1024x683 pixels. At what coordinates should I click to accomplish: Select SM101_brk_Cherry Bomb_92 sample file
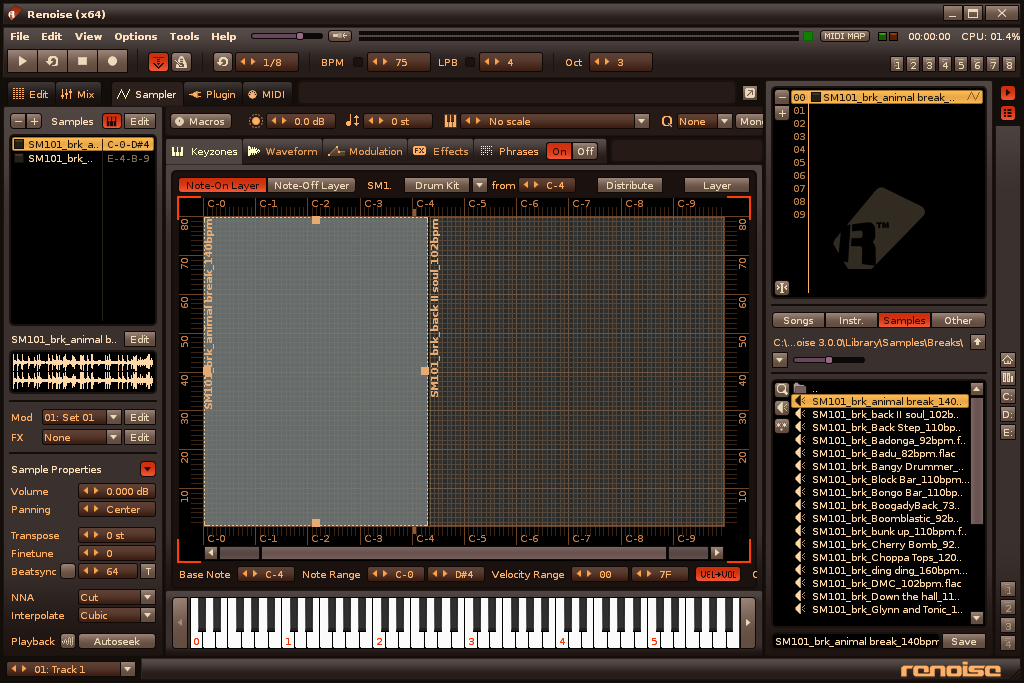point(880,544)
